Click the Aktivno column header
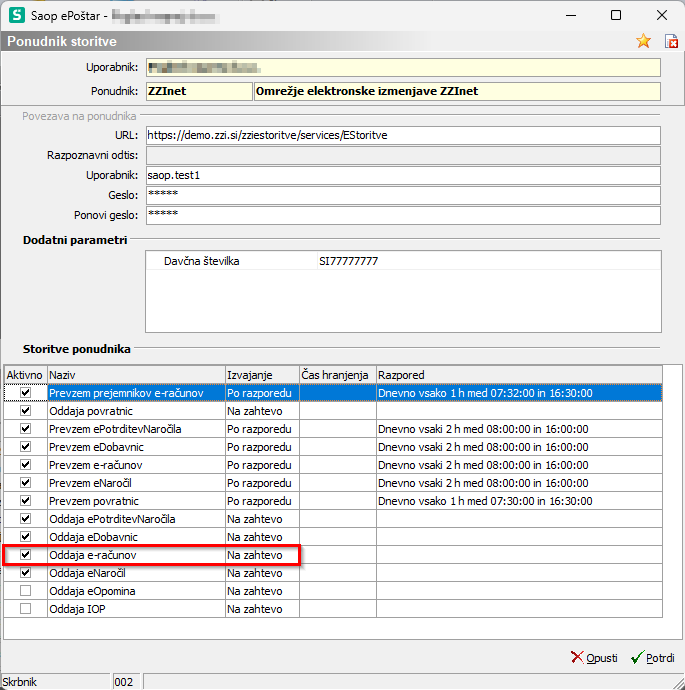The width and height of the screenshot is (685, 690). click(25, 375)
